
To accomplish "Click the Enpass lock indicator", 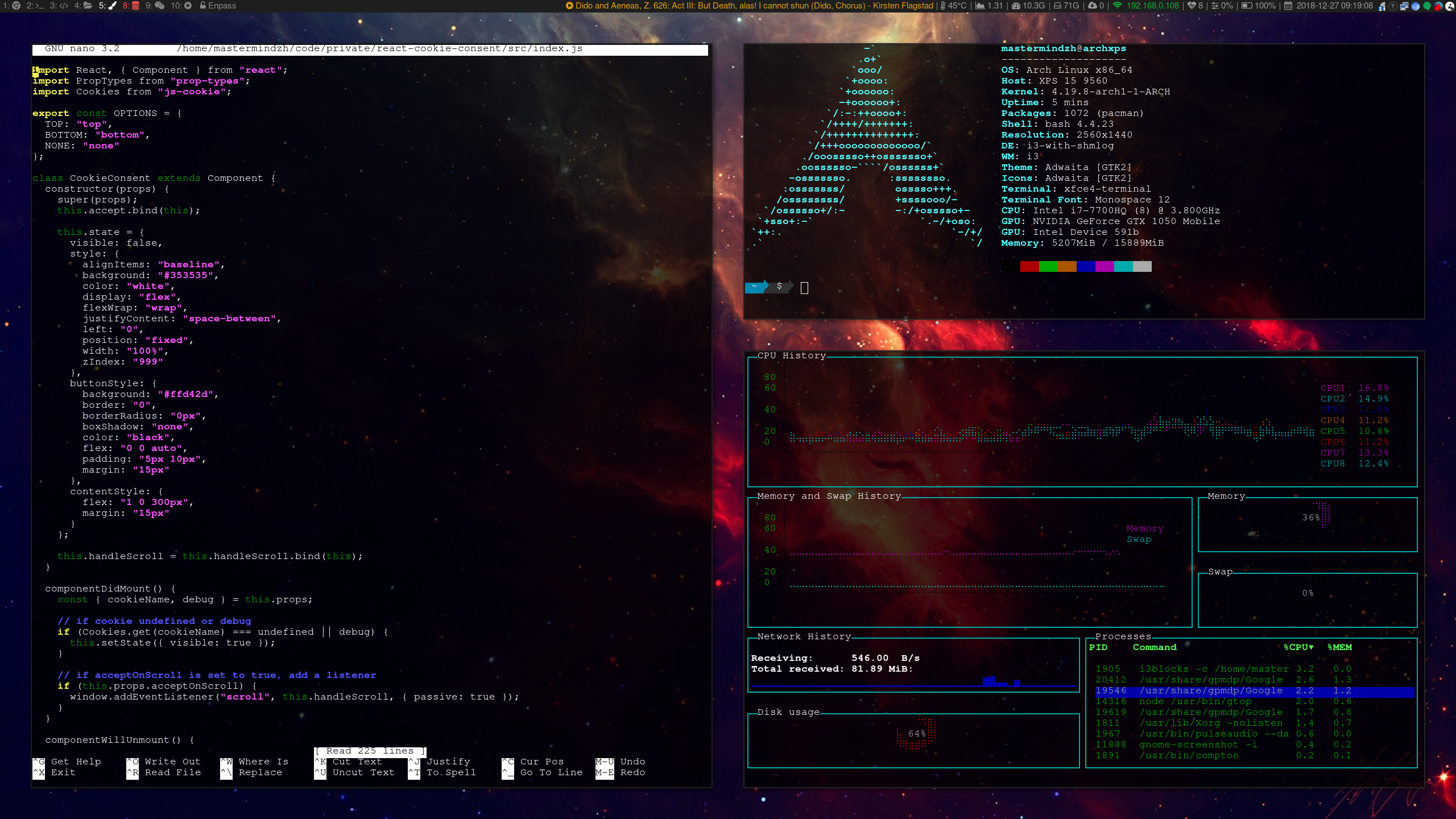I will click(218, 6).
